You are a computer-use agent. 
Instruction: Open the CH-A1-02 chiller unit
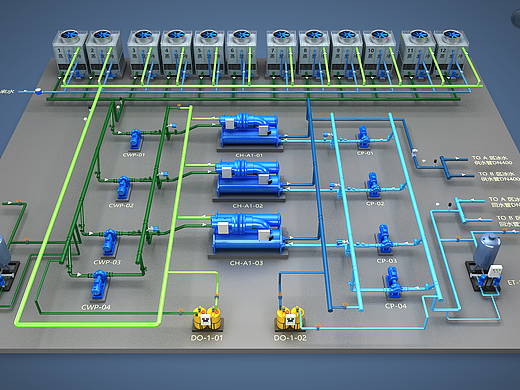[x=249, y=180]
